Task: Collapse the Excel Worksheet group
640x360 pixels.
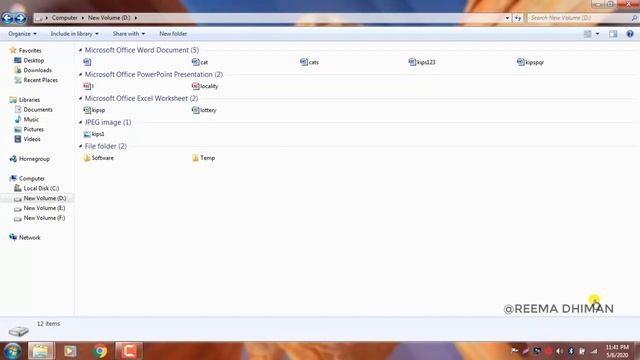Action: point(80,98)
